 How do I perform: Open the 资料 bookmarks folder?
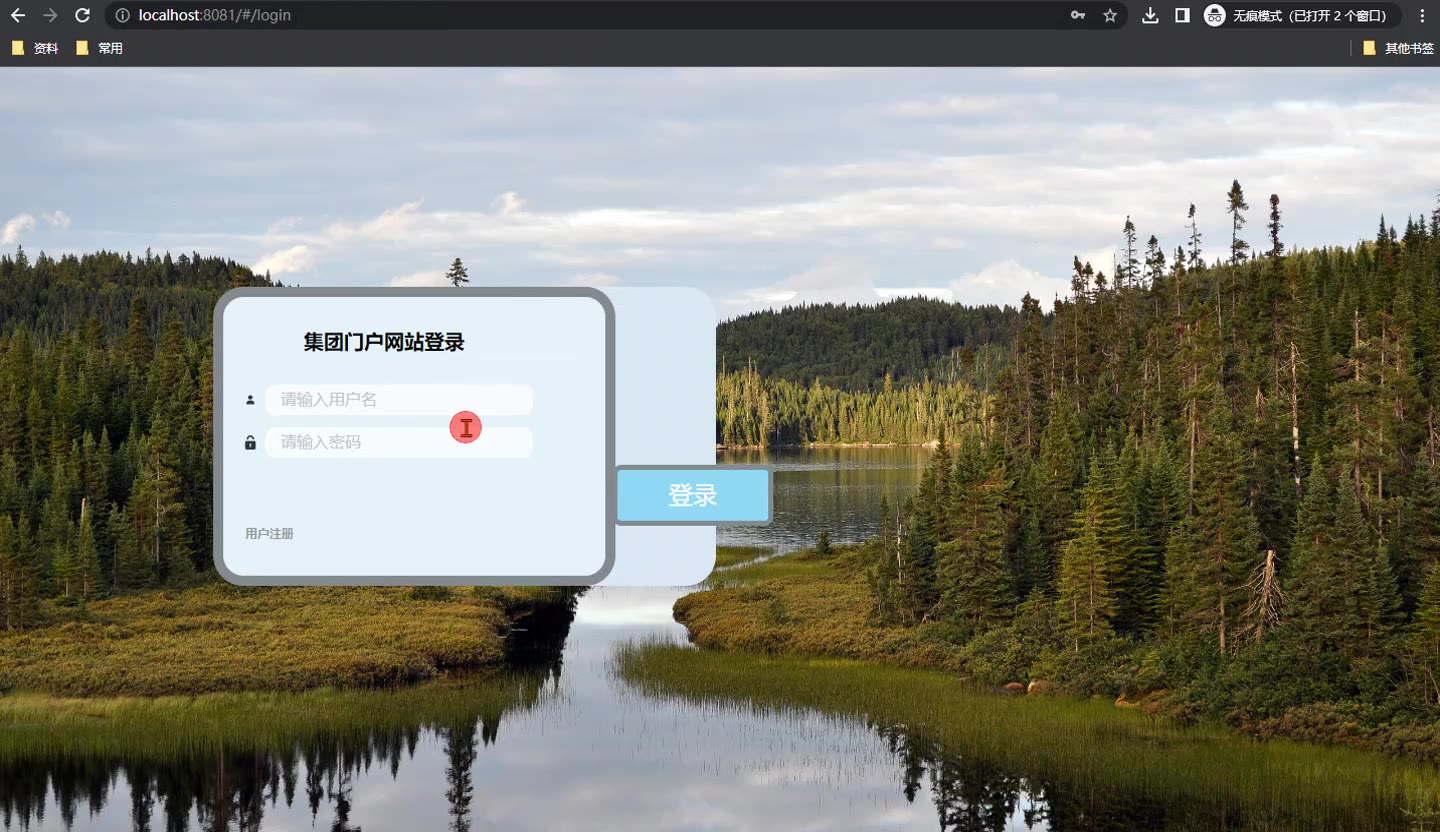[35, 48]
